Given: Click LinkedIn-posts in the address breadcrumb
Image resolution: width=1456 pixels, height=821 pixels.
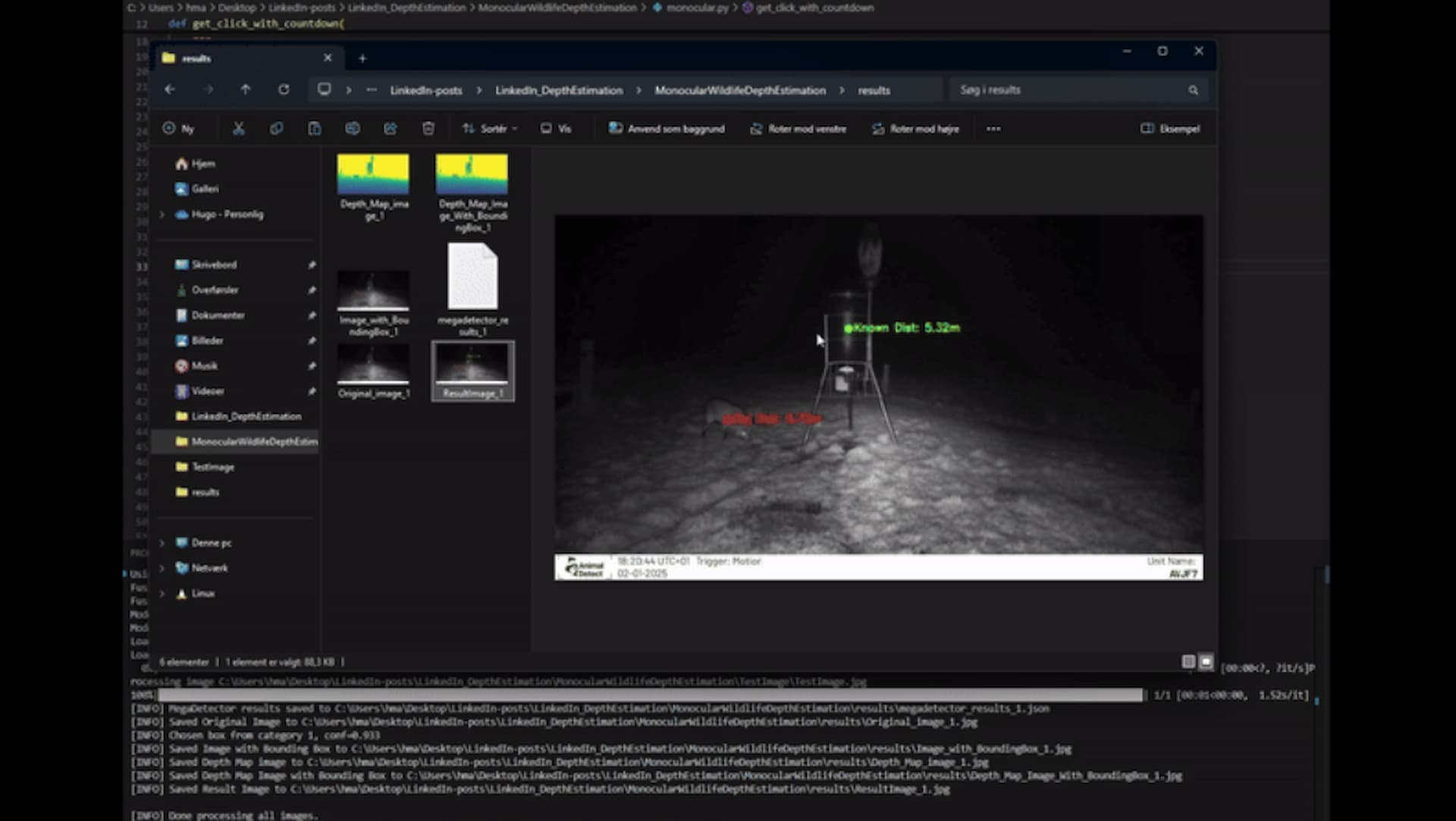Looking at the screenshot, I should [426, 90].
